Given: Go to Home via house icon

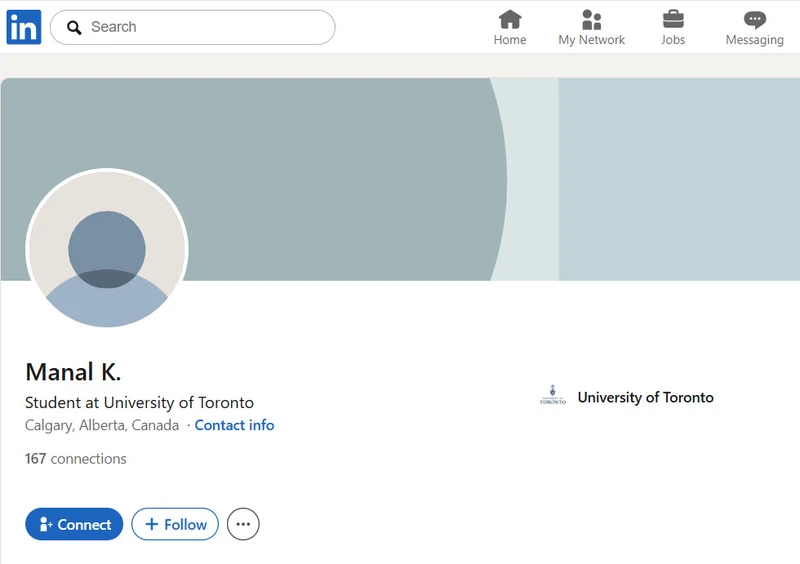Looking at the screenshot, I should coord(510,19).
